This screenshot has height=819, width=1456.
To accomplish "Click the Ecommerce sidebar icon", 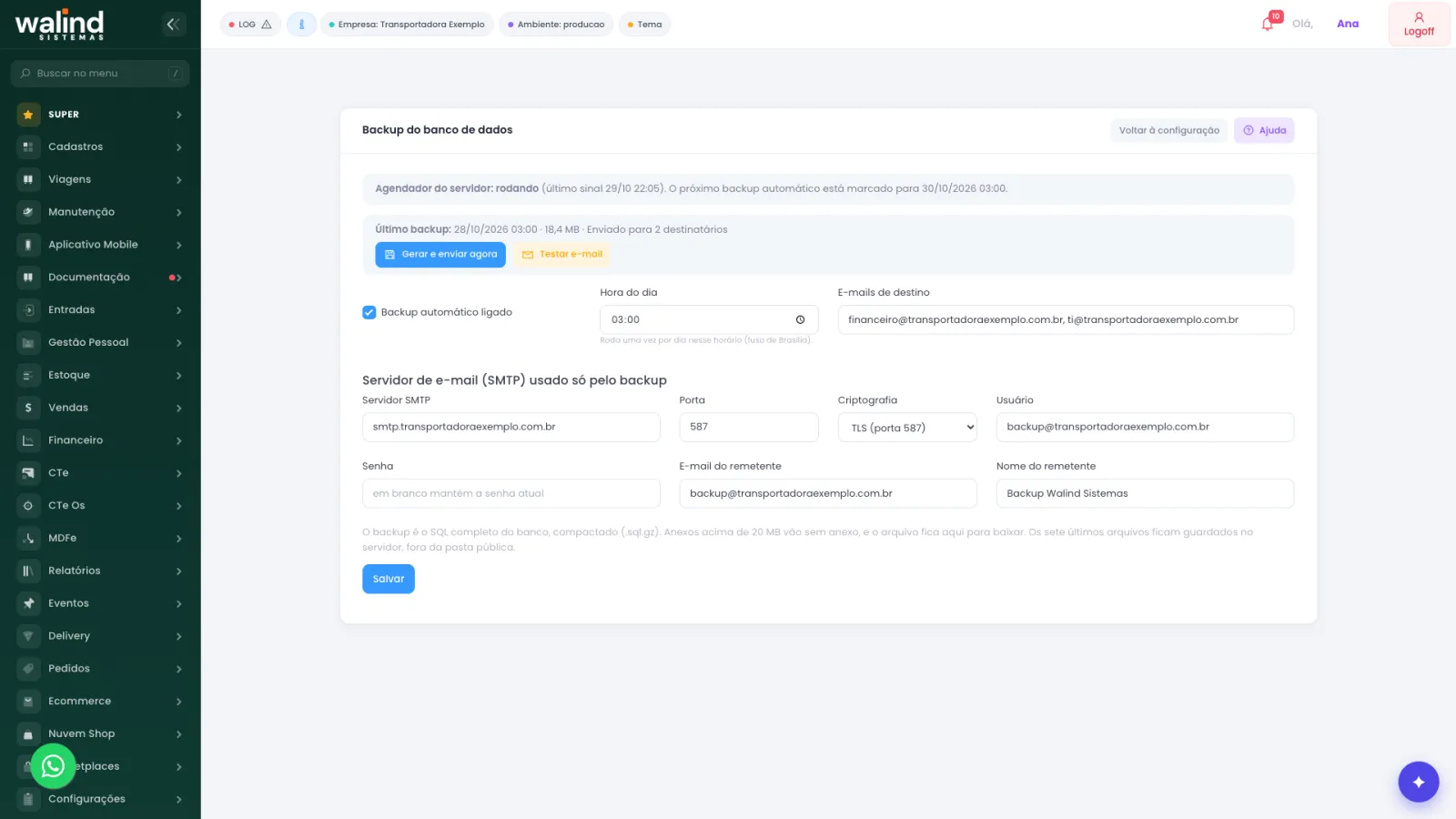I will pyautogui.click(x=28, y=702).
